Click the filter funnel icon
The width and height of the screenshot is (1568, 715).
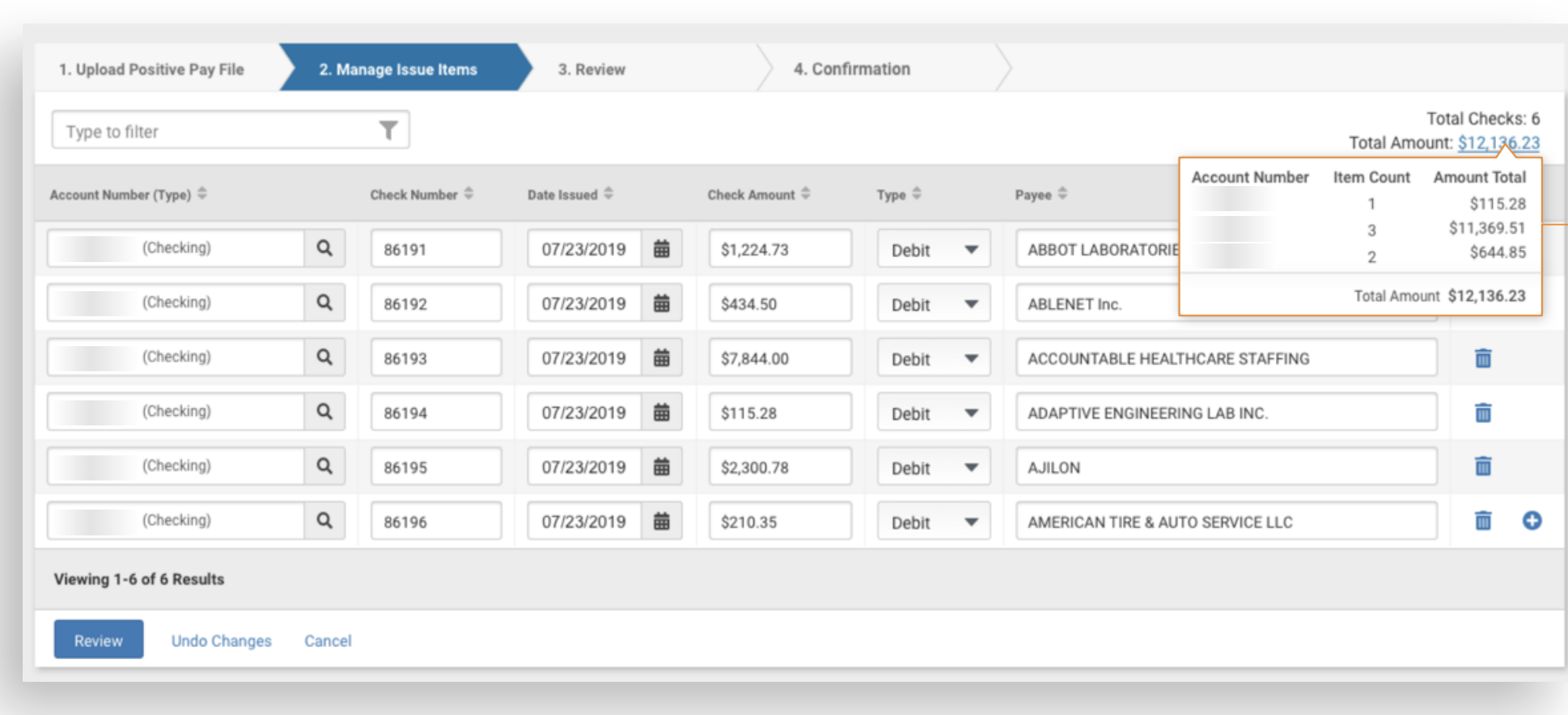(x=388, y=130)
